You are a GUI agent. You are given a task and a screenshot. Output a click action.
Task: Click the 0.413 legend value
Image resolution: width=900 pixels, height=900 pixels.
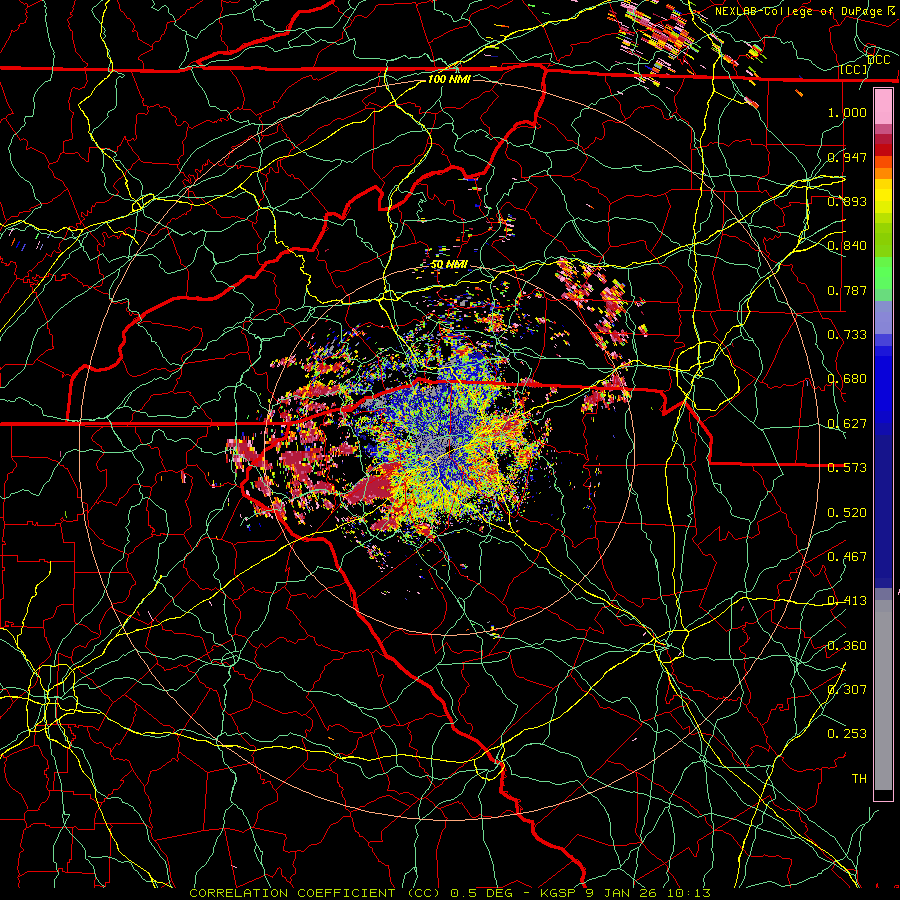click(847, 601)
